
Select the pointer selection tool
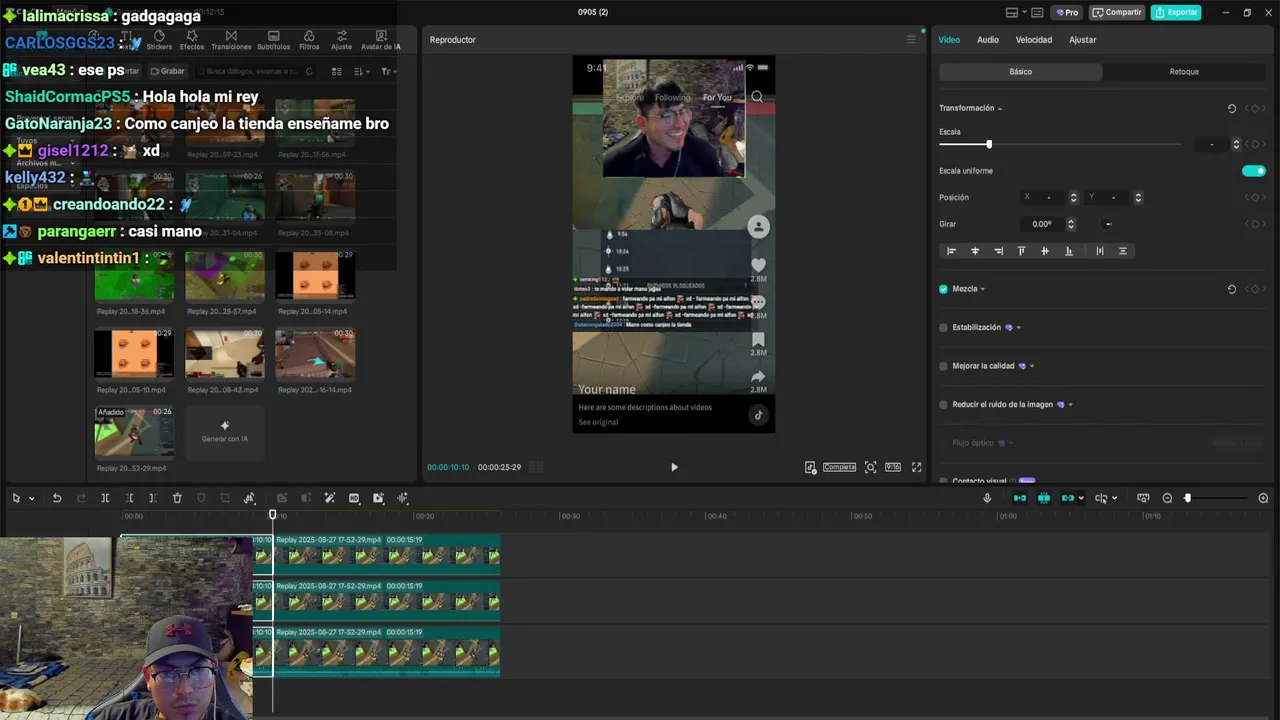click(x=16, y=498)
